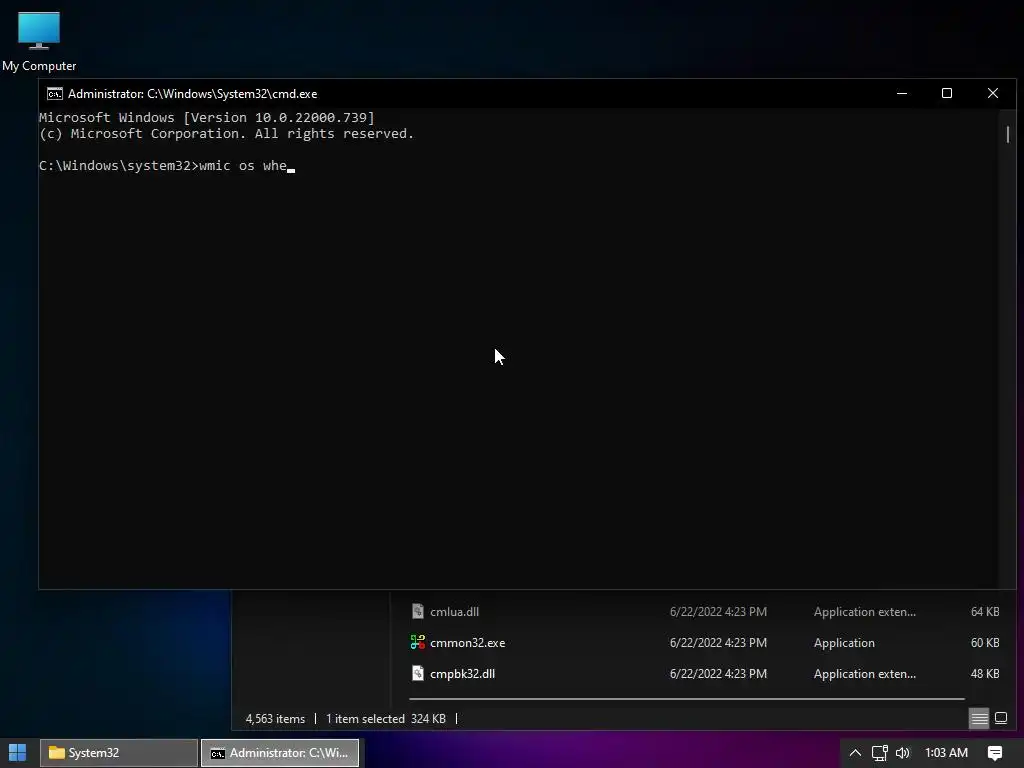
Task: Click Administrator cmd taskbar button
Action: (x=280, y=752)
